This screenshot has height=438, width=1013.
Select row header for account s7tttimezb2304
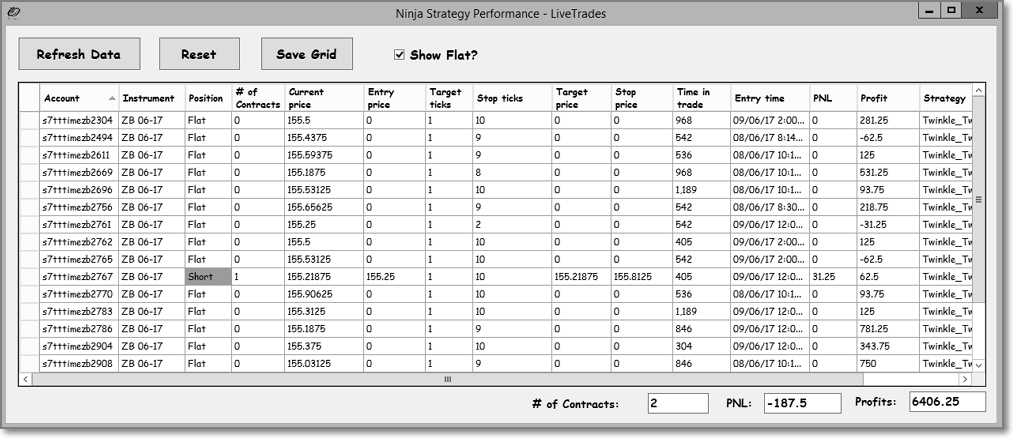click(x=30, y=119)
